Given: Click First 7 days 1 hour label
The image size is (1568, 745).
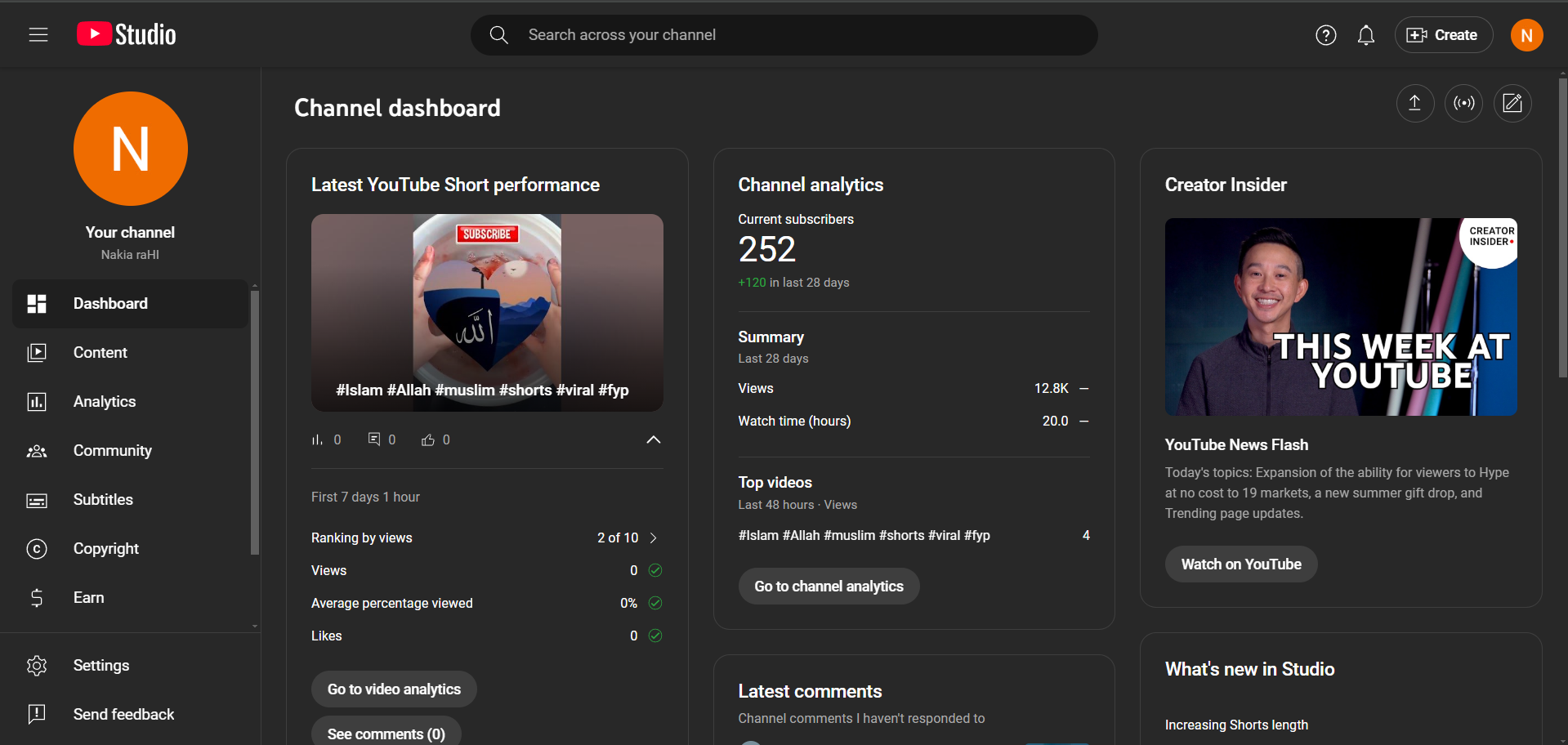Looking at the screenshot, I should point(365,497).
